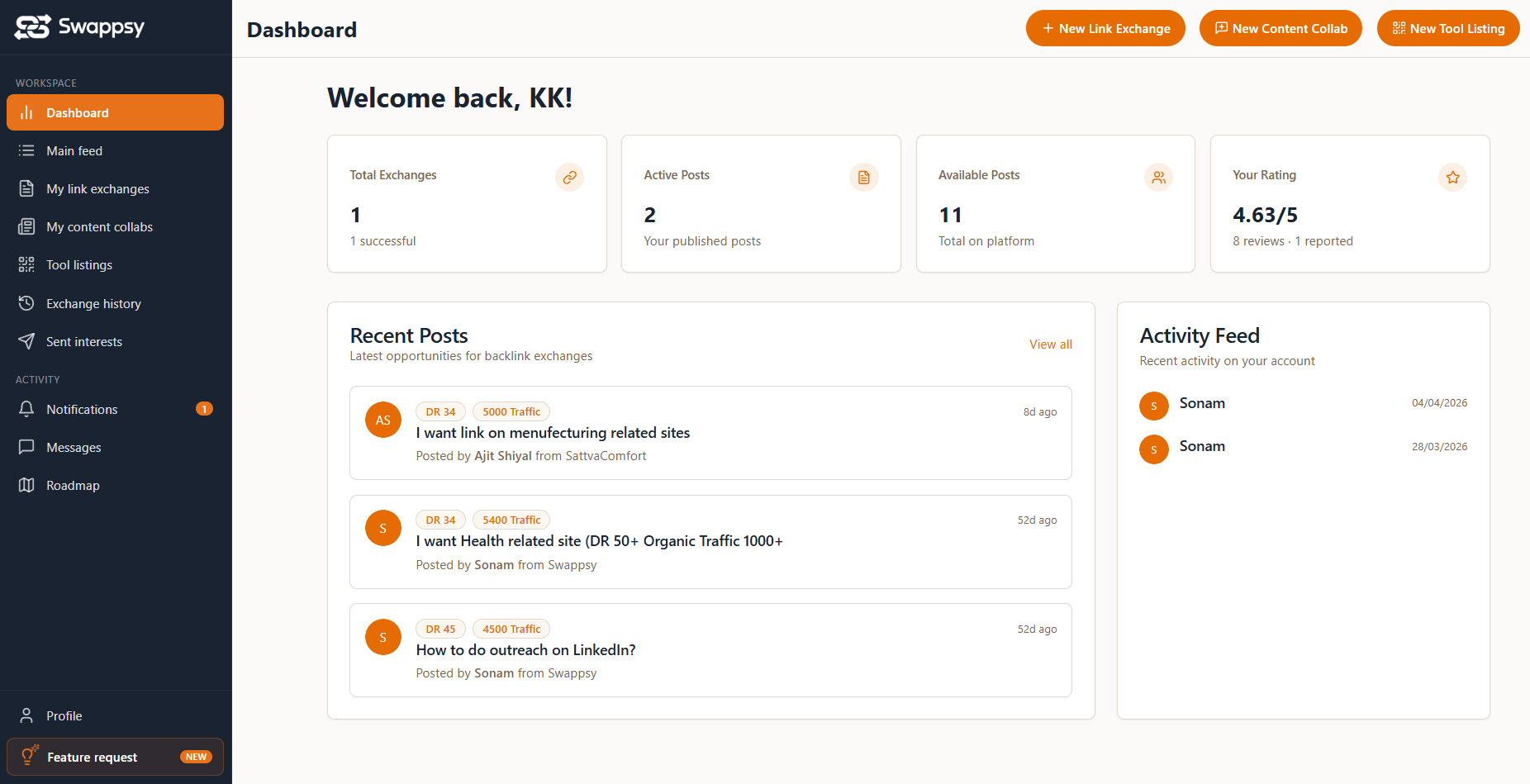This screenshot has width=1530, height=784.
Task: Click the DR 45 tag
Action: [440, 629]
